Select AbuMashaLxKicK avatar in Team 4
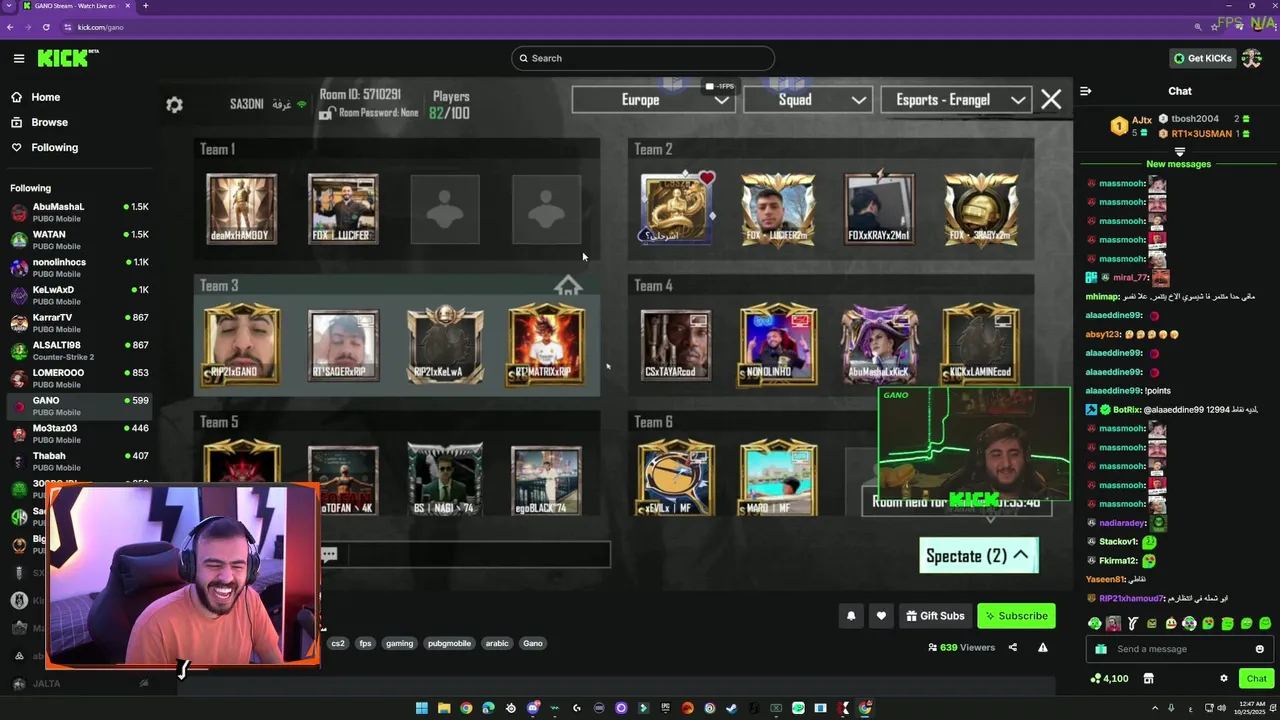 point(879,345)
